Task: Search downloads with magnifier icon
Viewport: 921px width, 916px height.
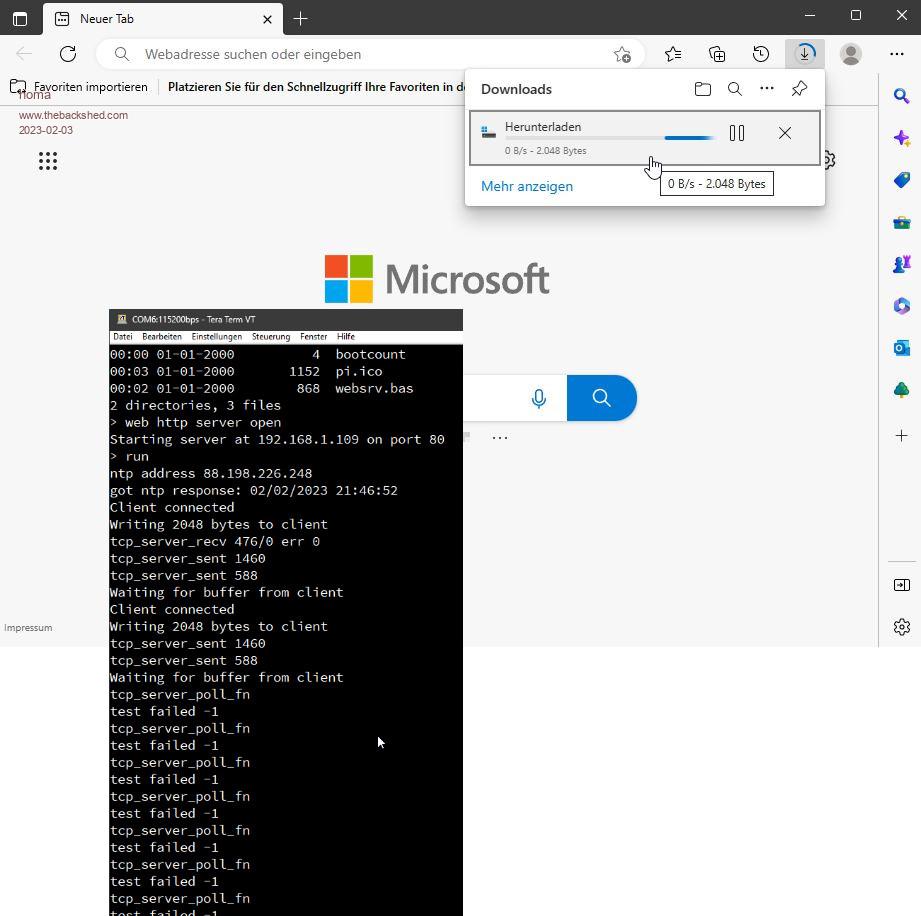Action: click(735, 89)
